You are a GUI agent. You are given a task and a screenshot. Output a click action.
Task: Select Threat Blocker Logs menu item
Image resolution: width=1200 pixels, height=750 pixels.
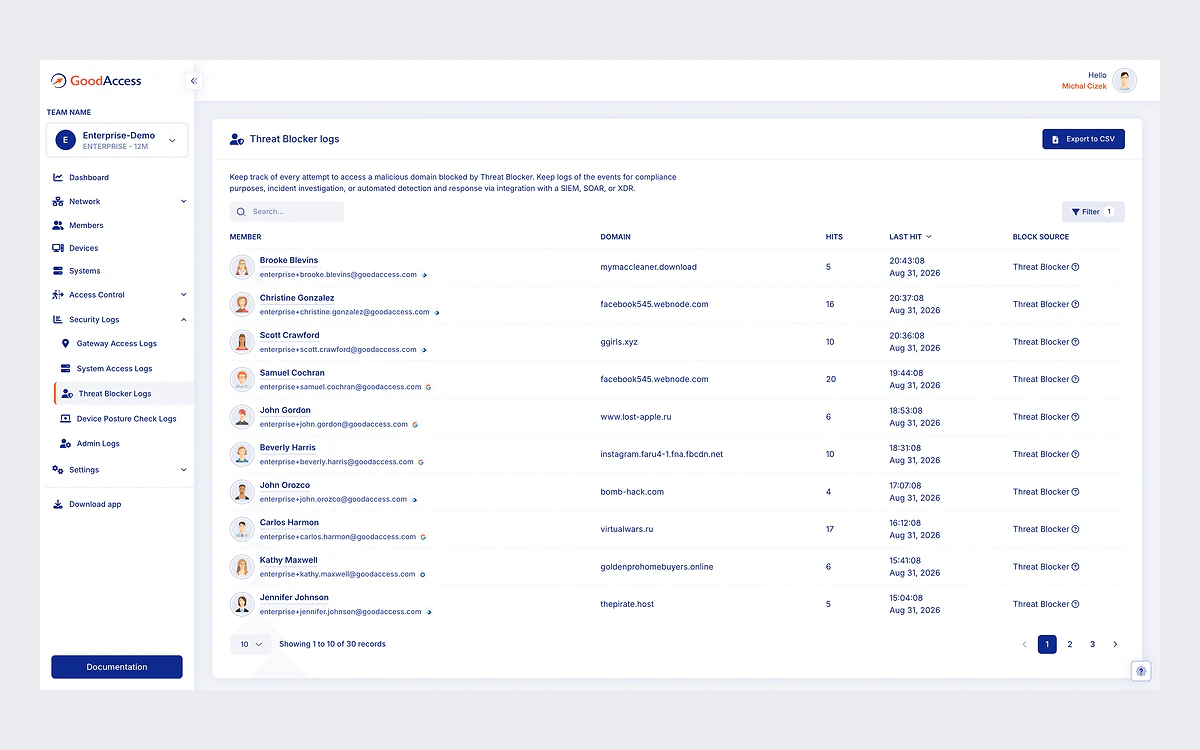(x=124, y=394)
